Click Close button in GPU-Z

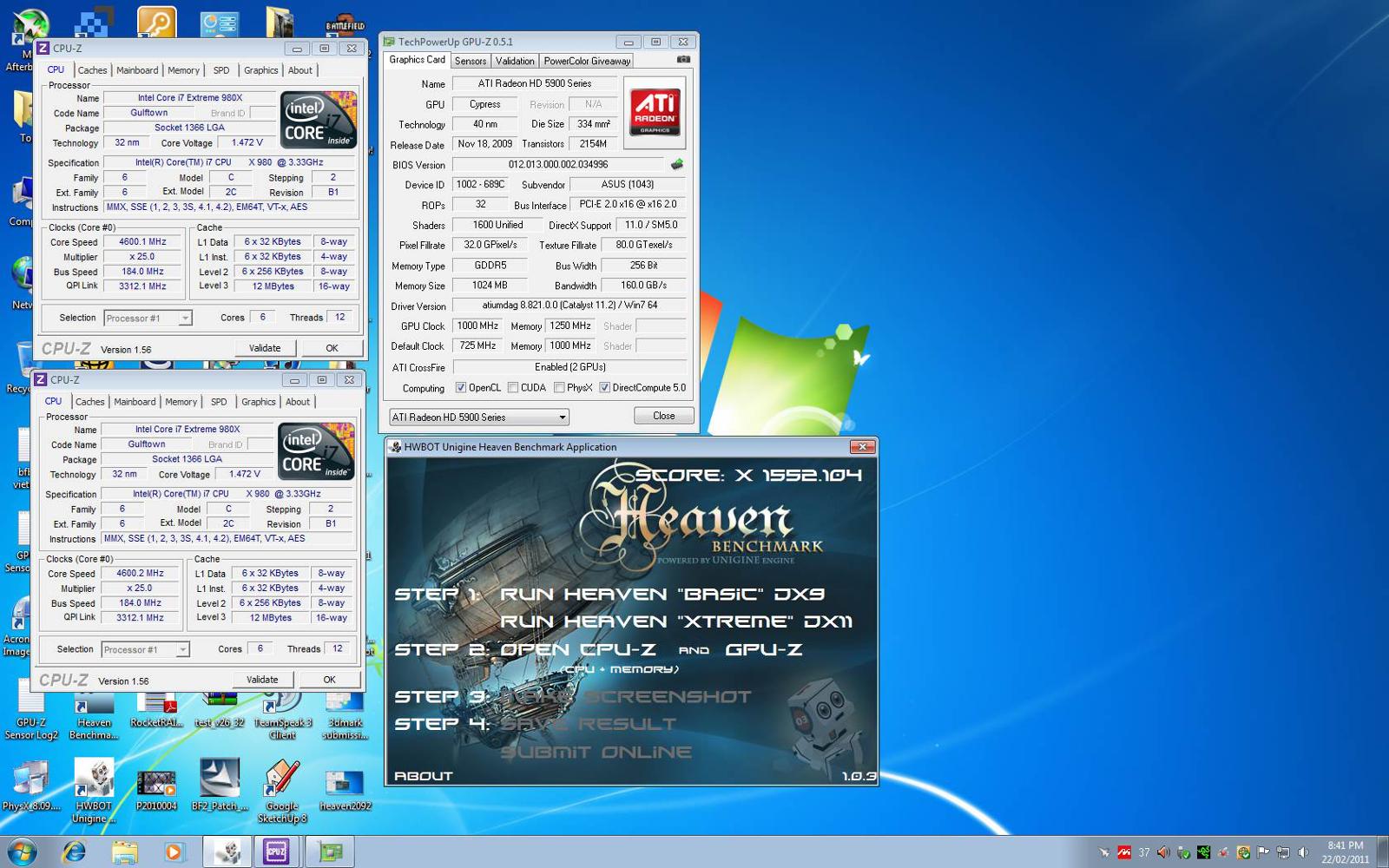[664, 416]
